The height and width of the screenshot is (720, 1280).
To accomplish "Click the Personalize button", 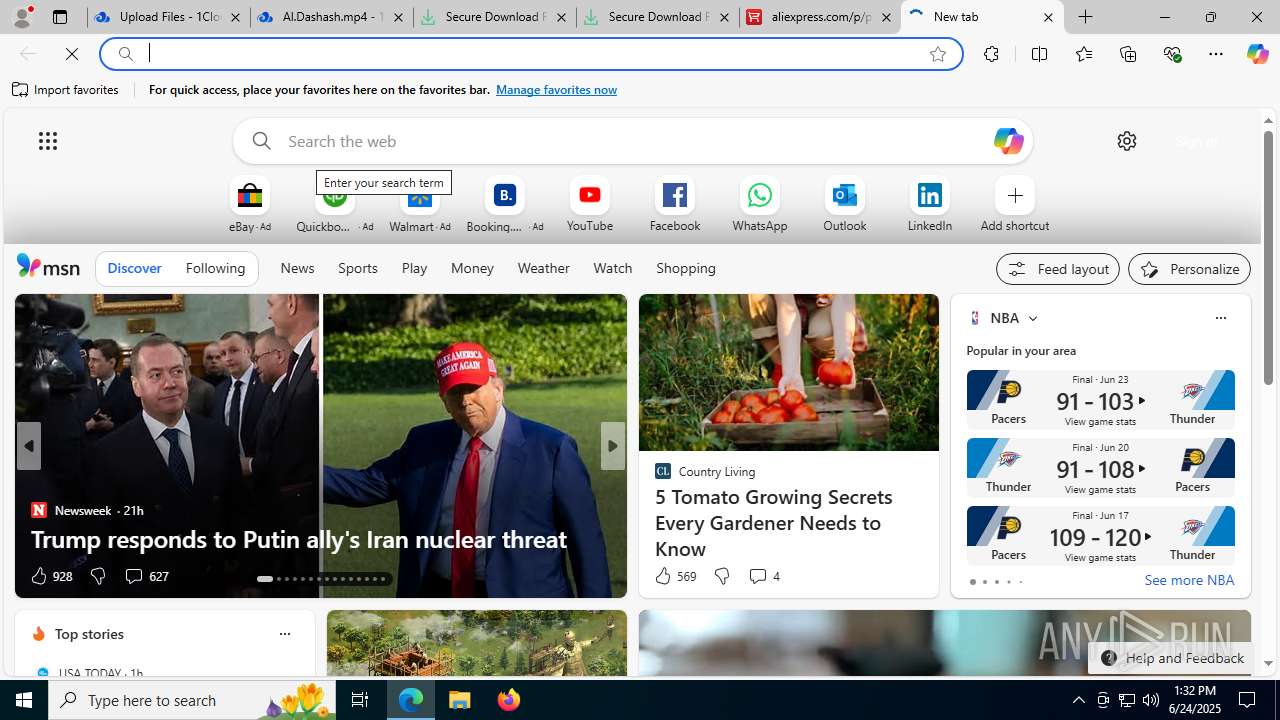I will pyautogui.click(x=1189, y=269).
